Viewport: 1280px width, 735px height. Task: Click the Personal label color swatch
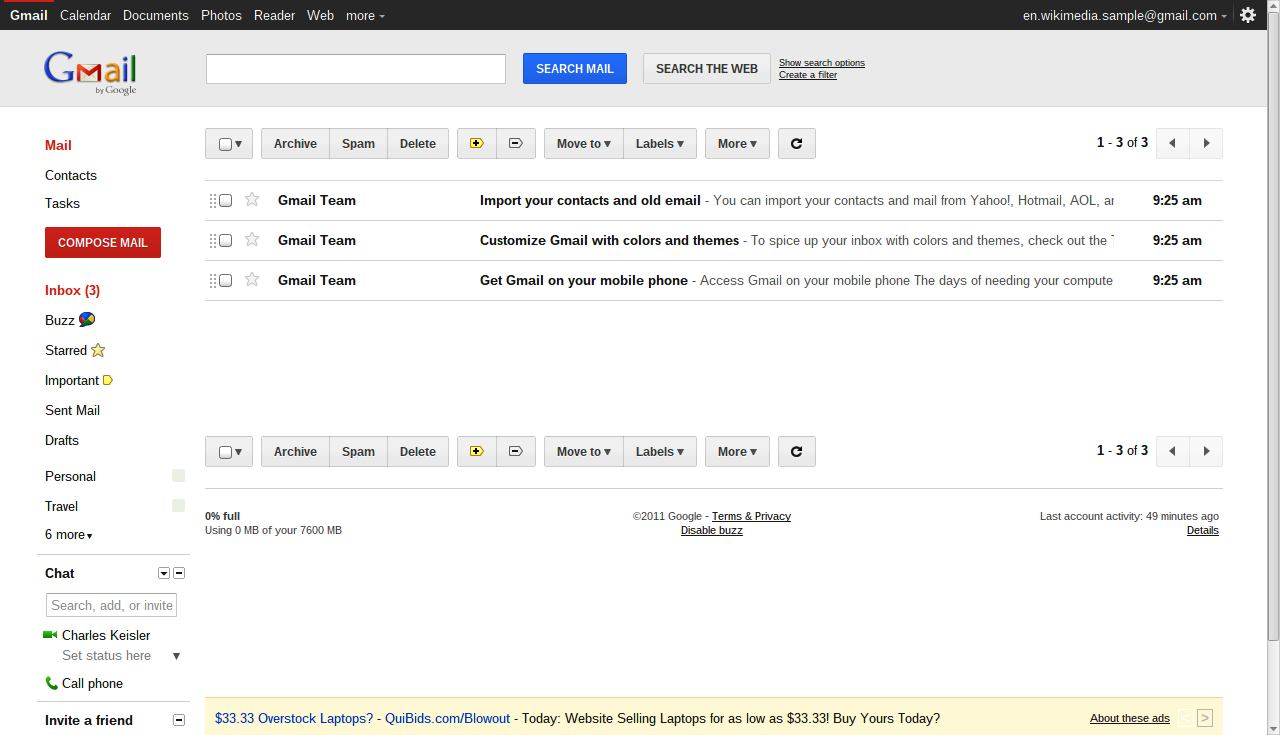point(178,476)
